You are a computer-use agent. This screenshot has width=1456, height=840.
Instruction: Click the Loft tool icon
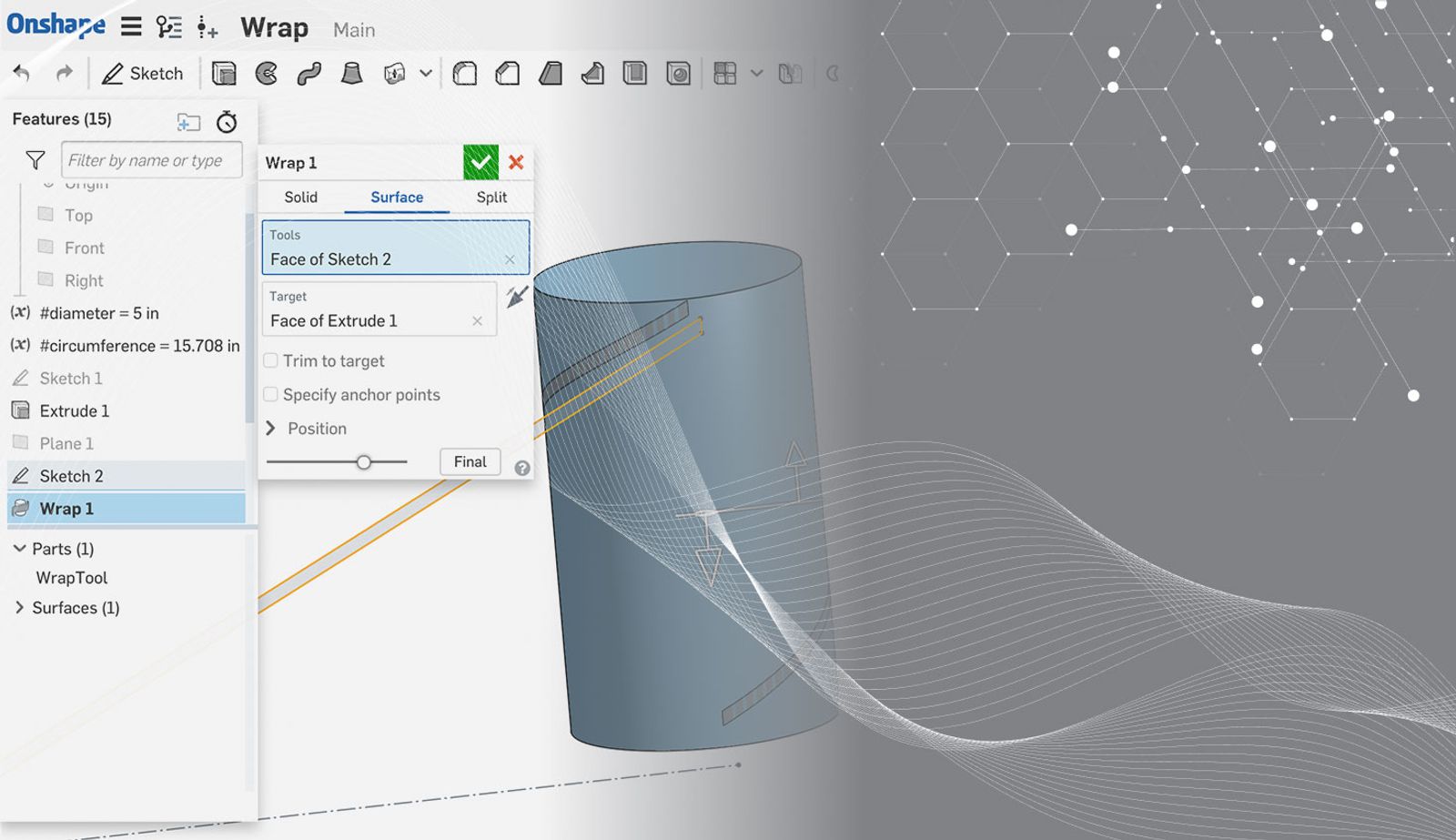(351, 74)
